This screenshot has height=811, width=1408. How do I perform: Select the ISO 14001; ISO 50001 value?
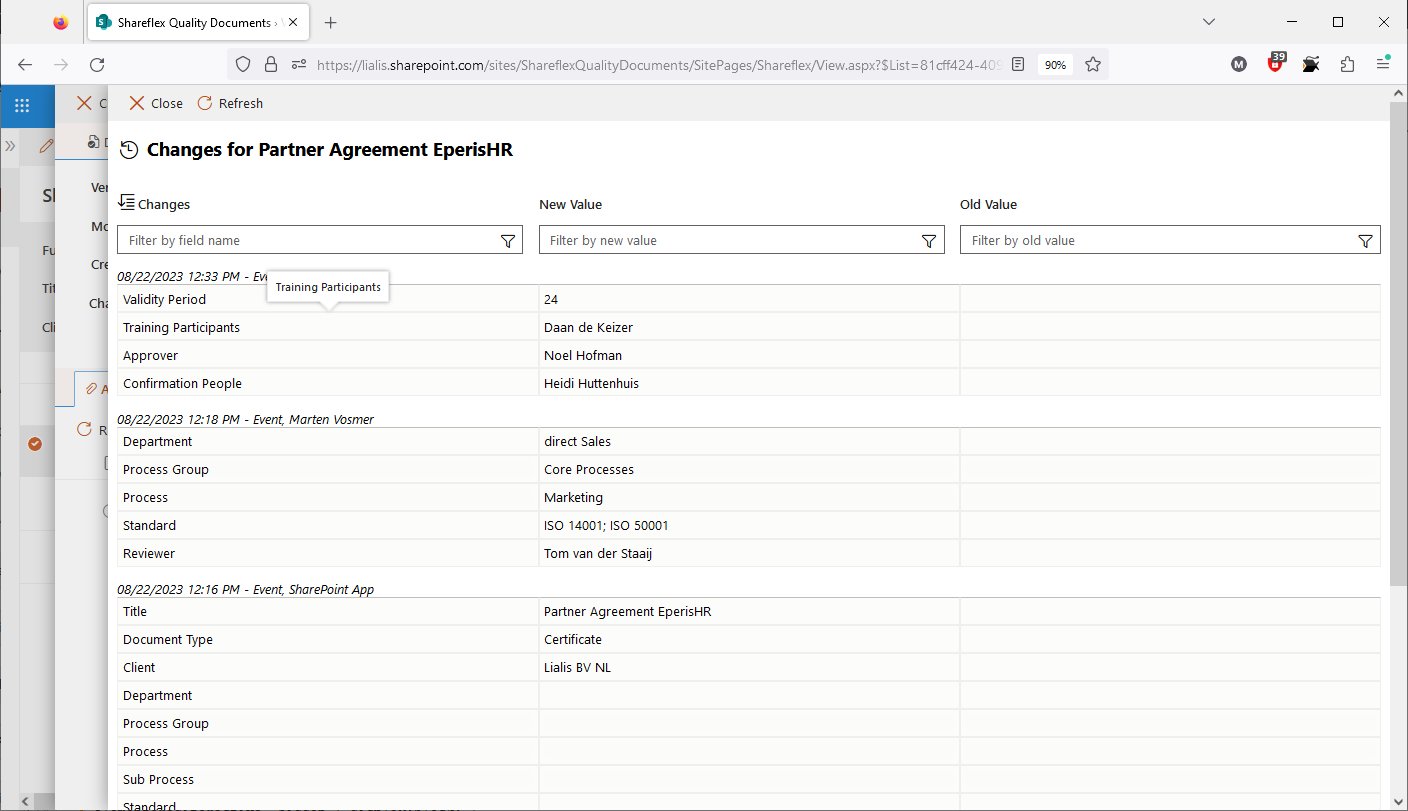tap(606, 525)
